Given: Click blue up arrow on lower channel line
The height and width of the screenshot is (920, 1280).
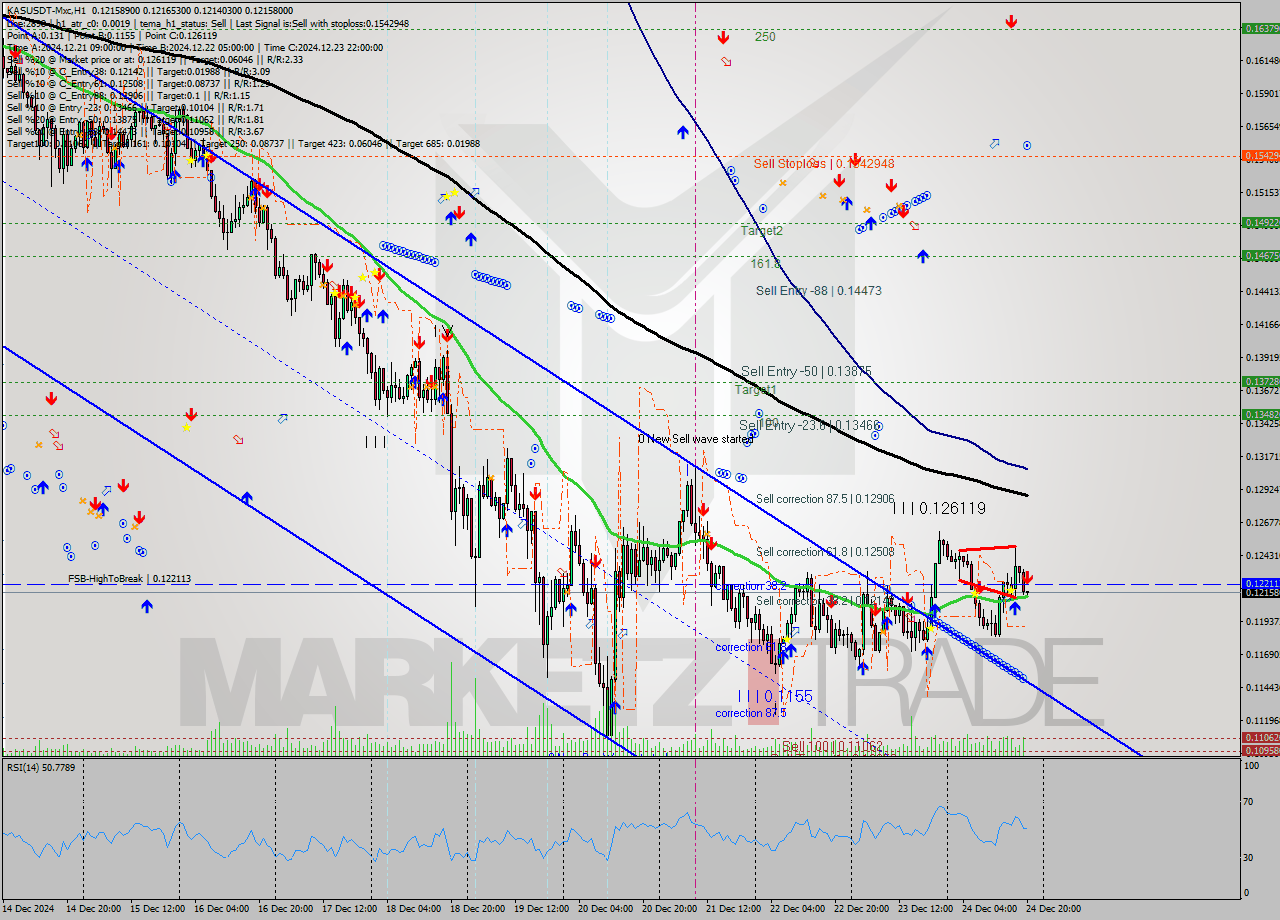Looking at the screenshot, I should tap(246, 497).
